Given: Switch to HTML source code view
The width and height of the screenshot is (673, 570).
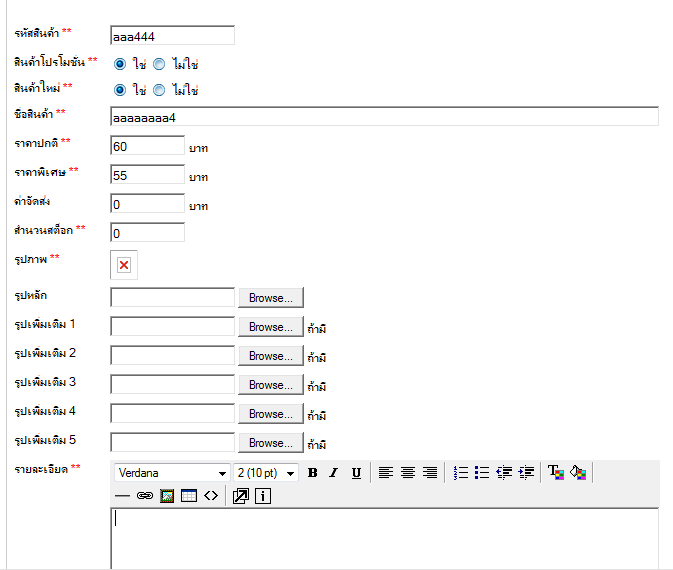Looking at the screenshot, I should coord(211,496).
